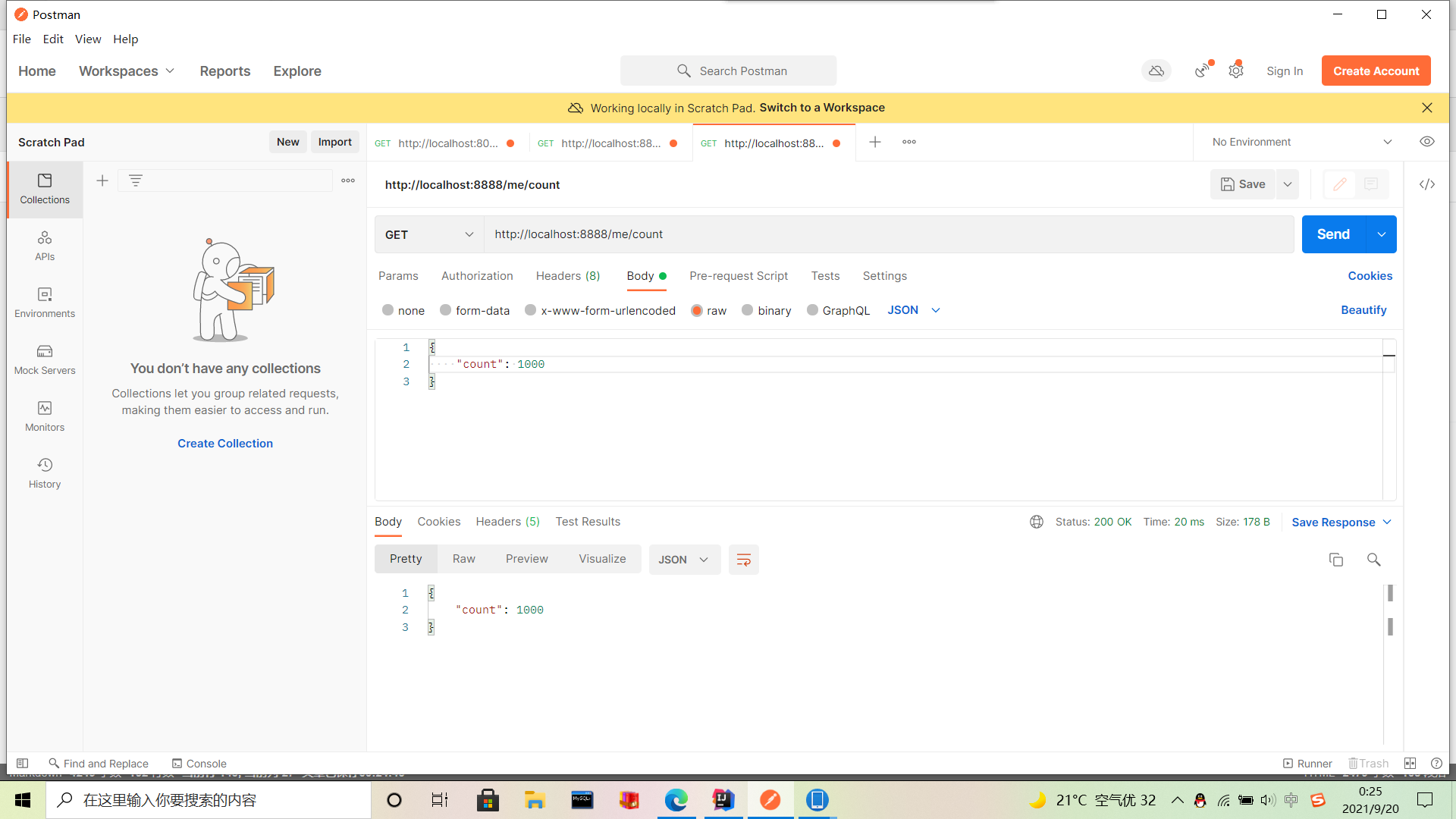Select the raw body type radio button
The width and height of the screenshot is (1456, 819).
697,310
